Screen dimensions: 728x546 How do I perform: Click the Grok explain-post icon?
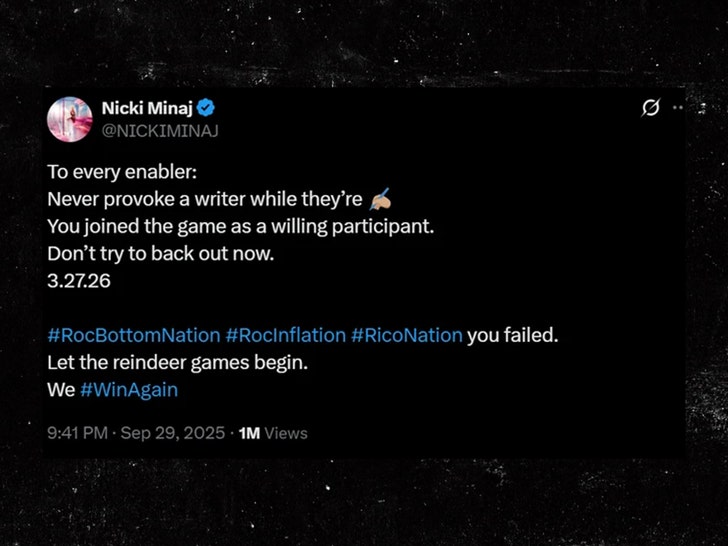[650, 109]
